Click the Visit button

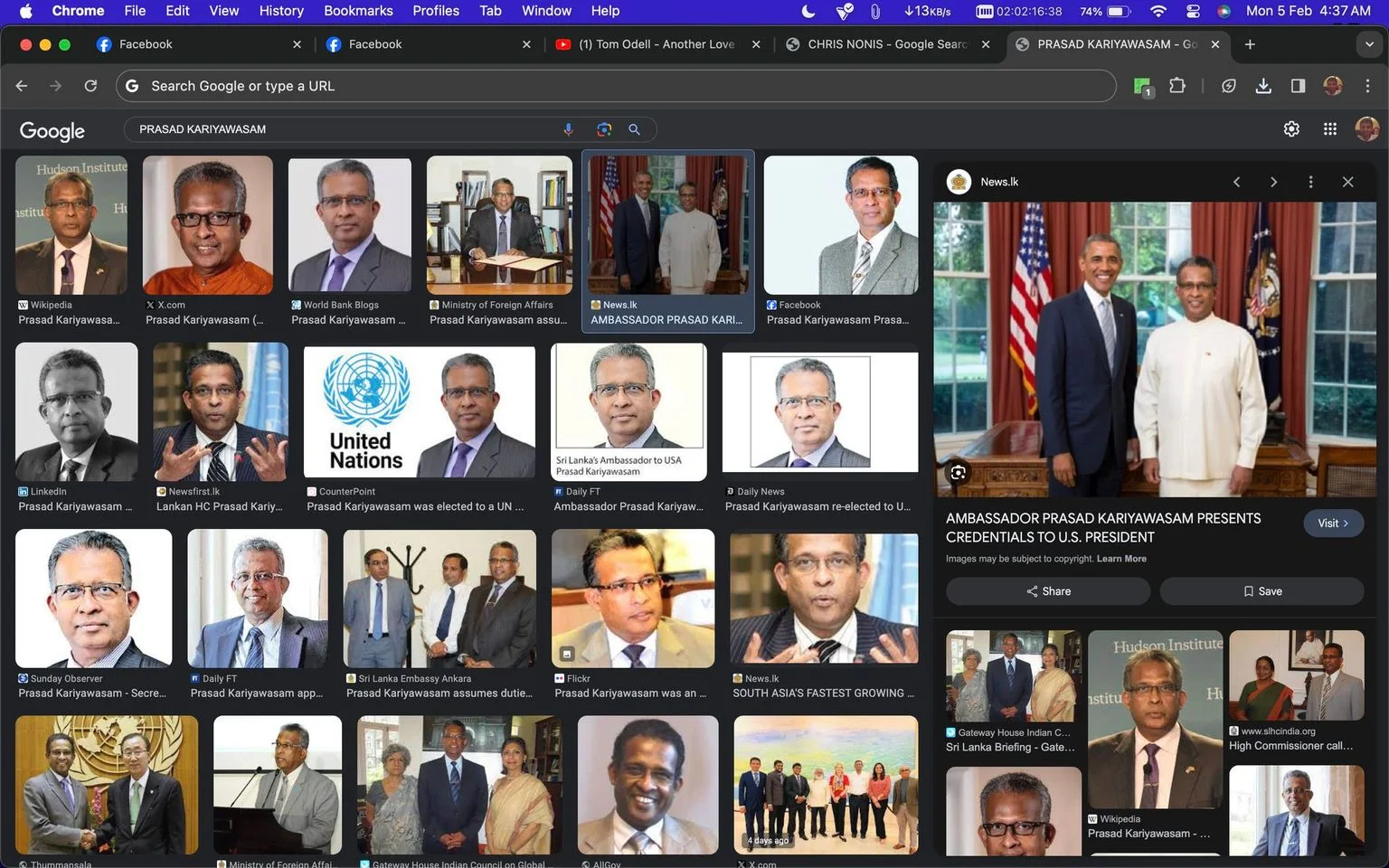tap(1333, 524)
